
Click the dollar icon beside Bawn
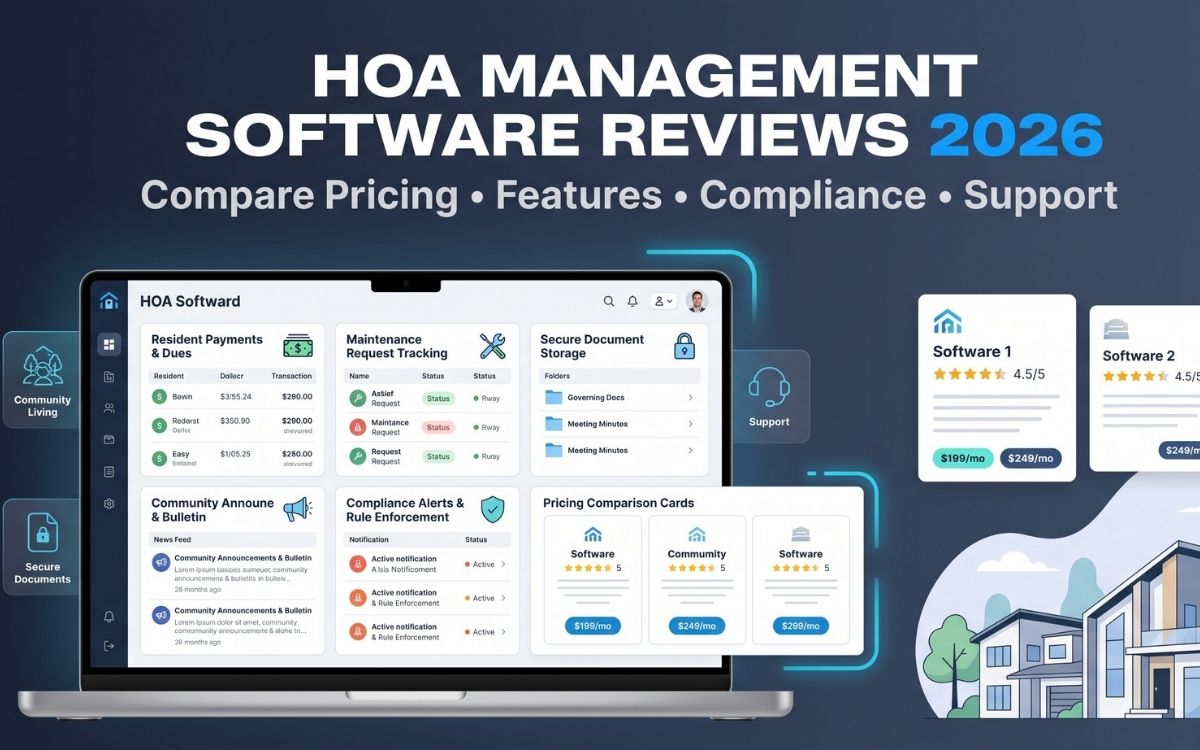tap(159, 396)
